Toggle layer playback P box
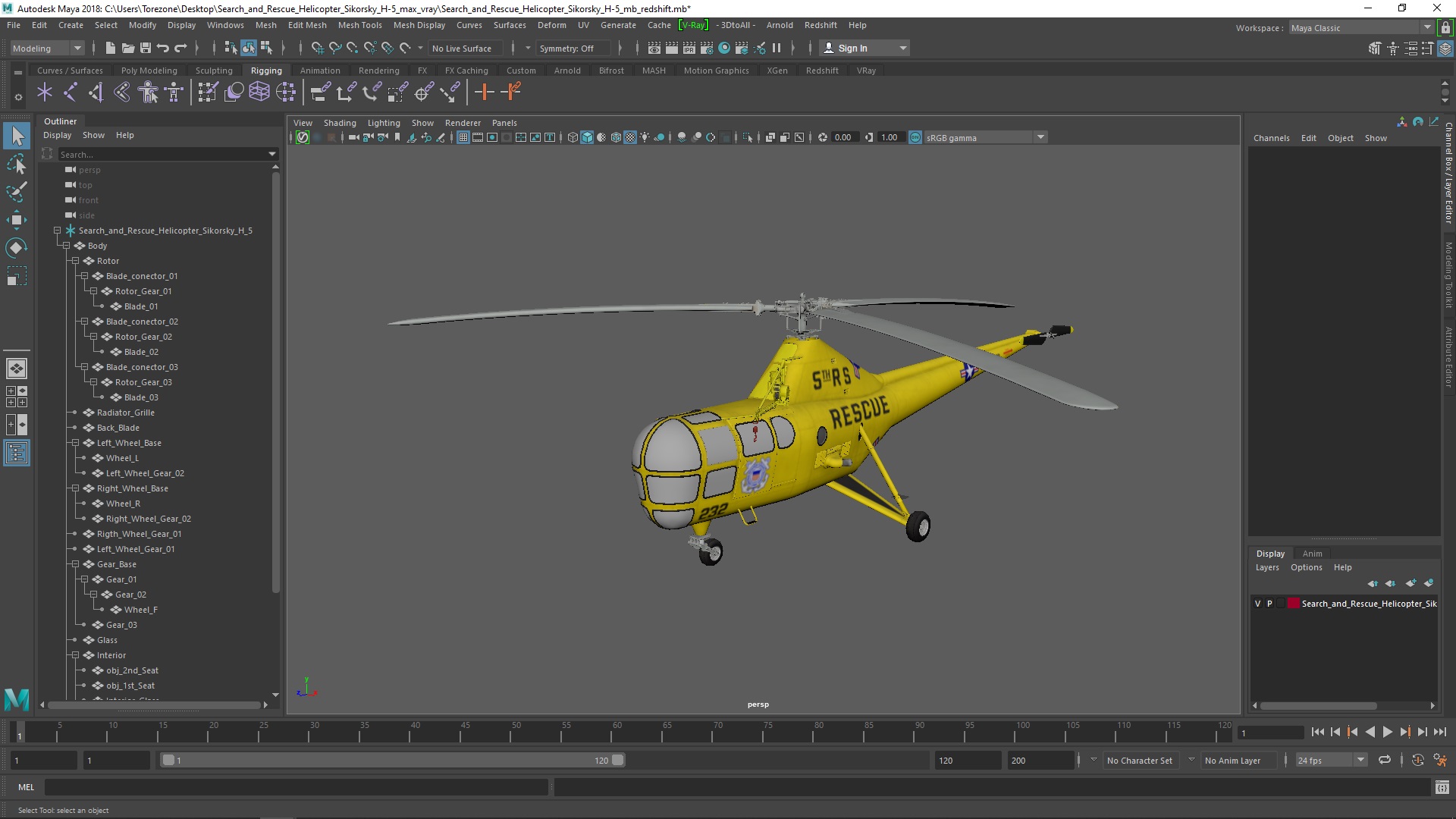The width and height of the screenshot is (1456, 819). (x=1269, y=604)
